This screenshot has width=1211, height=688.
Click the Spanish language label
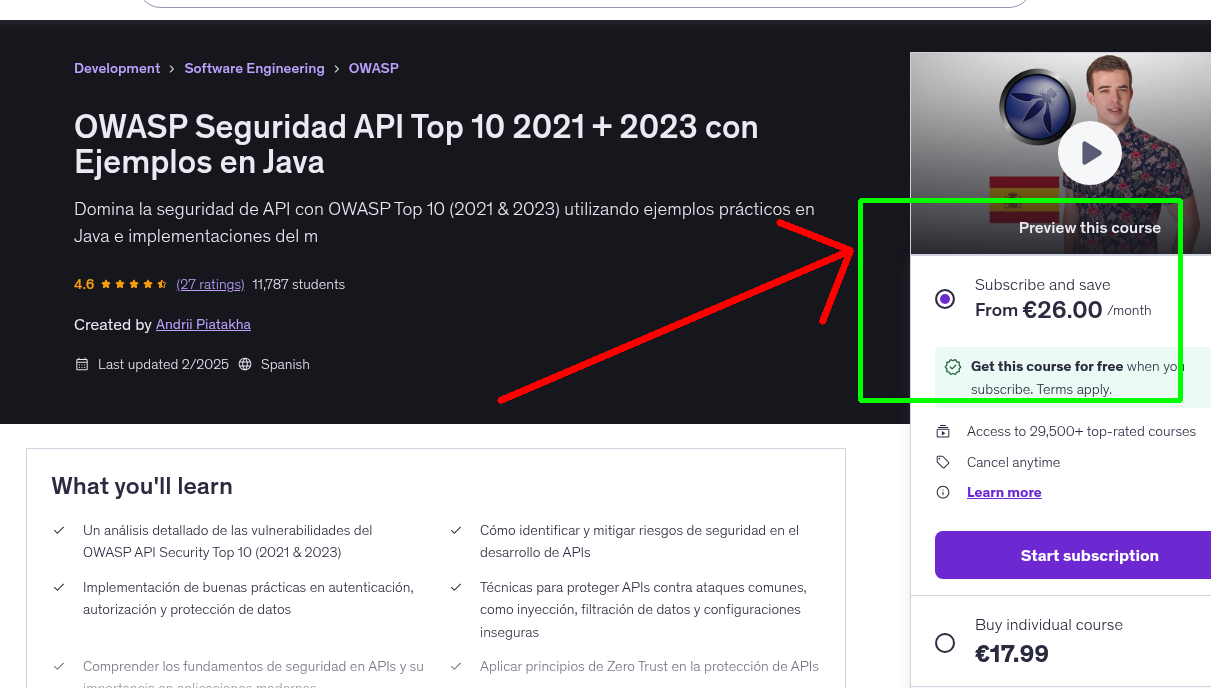click(x=285, y=364)
